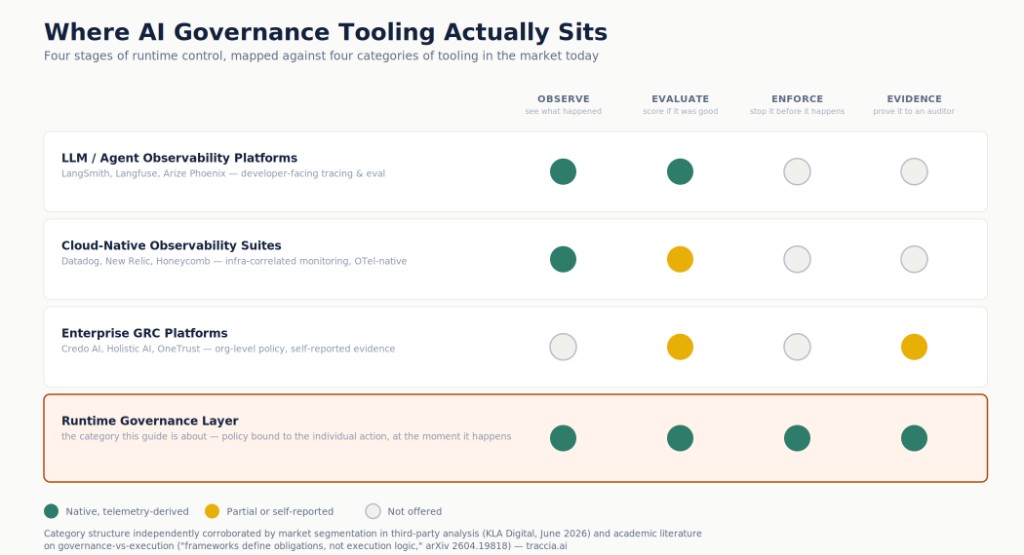Click 'prove it to an auditor' subtitle text
This screenshot has width=1024, height=555.
tap(914, 112)
